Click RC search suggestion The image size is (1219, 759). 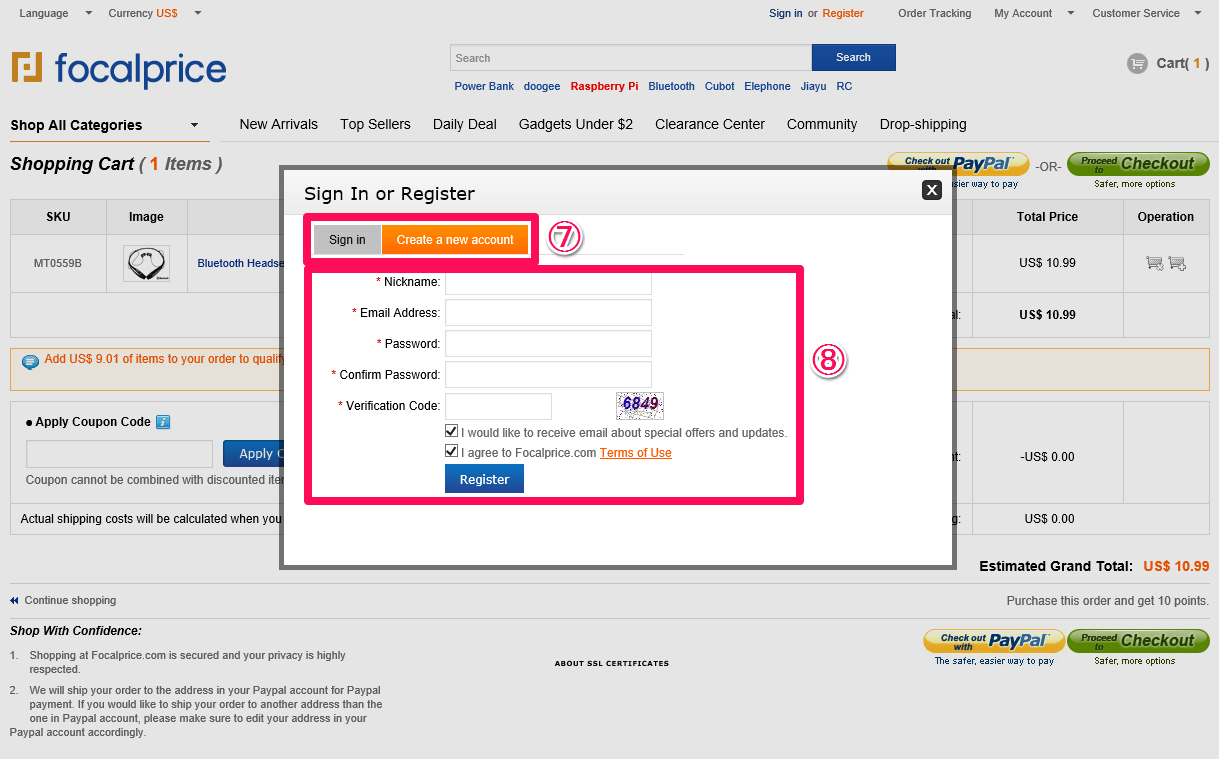(844, 86)
